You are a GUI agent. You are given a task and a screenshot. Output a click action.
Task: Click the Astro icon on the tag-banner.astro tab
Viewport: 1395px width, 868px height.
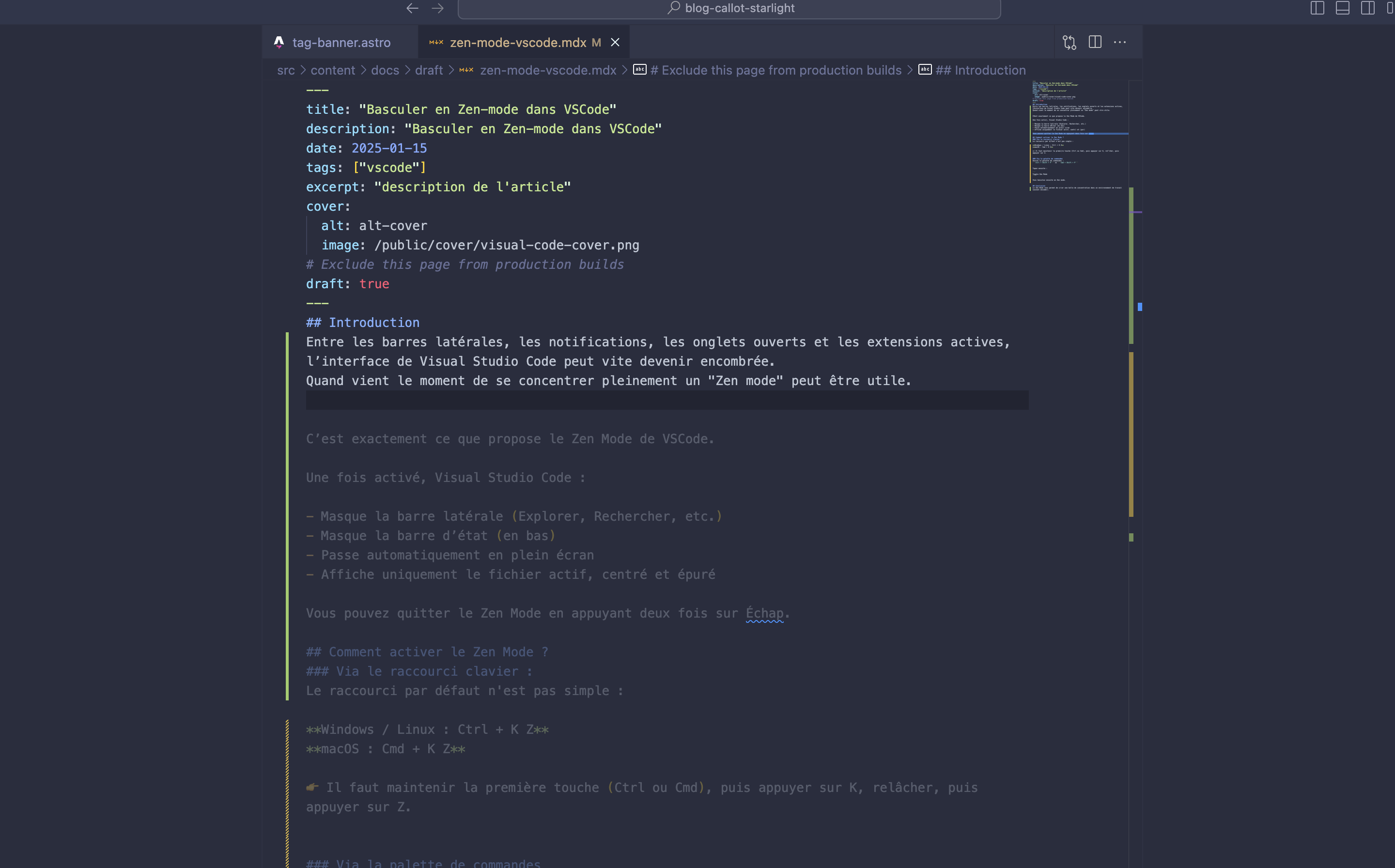point(279,43)
